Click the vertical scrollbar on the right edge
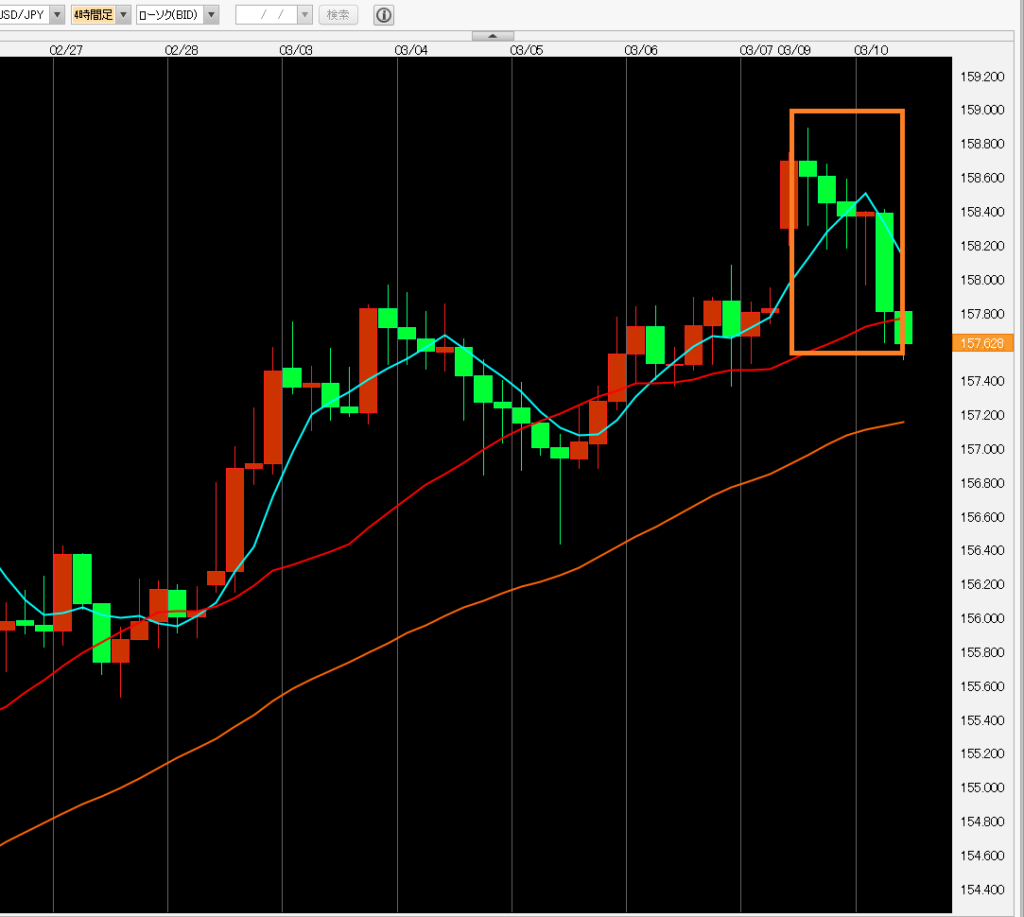The height and width of the screenshot is (917, 1024). click(1018, 480)
